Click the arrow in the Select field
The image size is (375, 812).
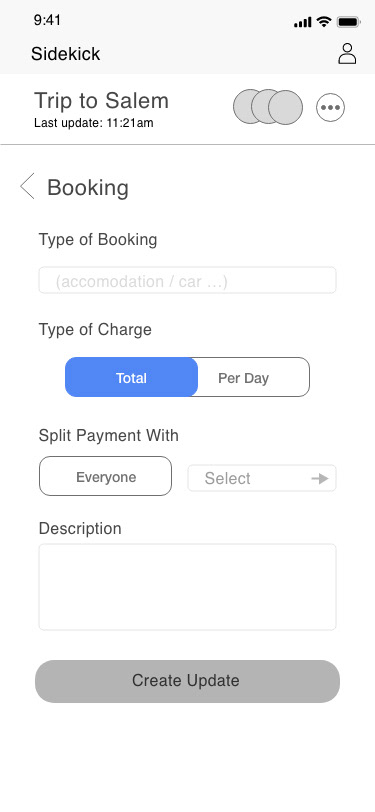coord(320,478)
